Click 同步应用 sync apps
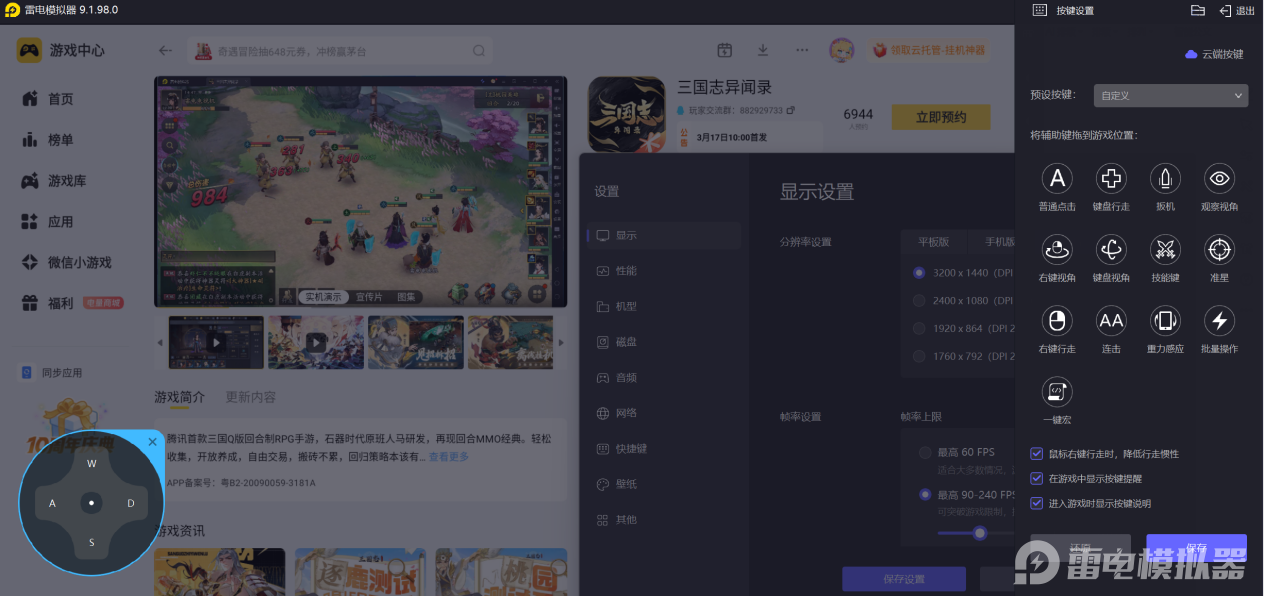The image size is (1264, 596). click(52, 373)
